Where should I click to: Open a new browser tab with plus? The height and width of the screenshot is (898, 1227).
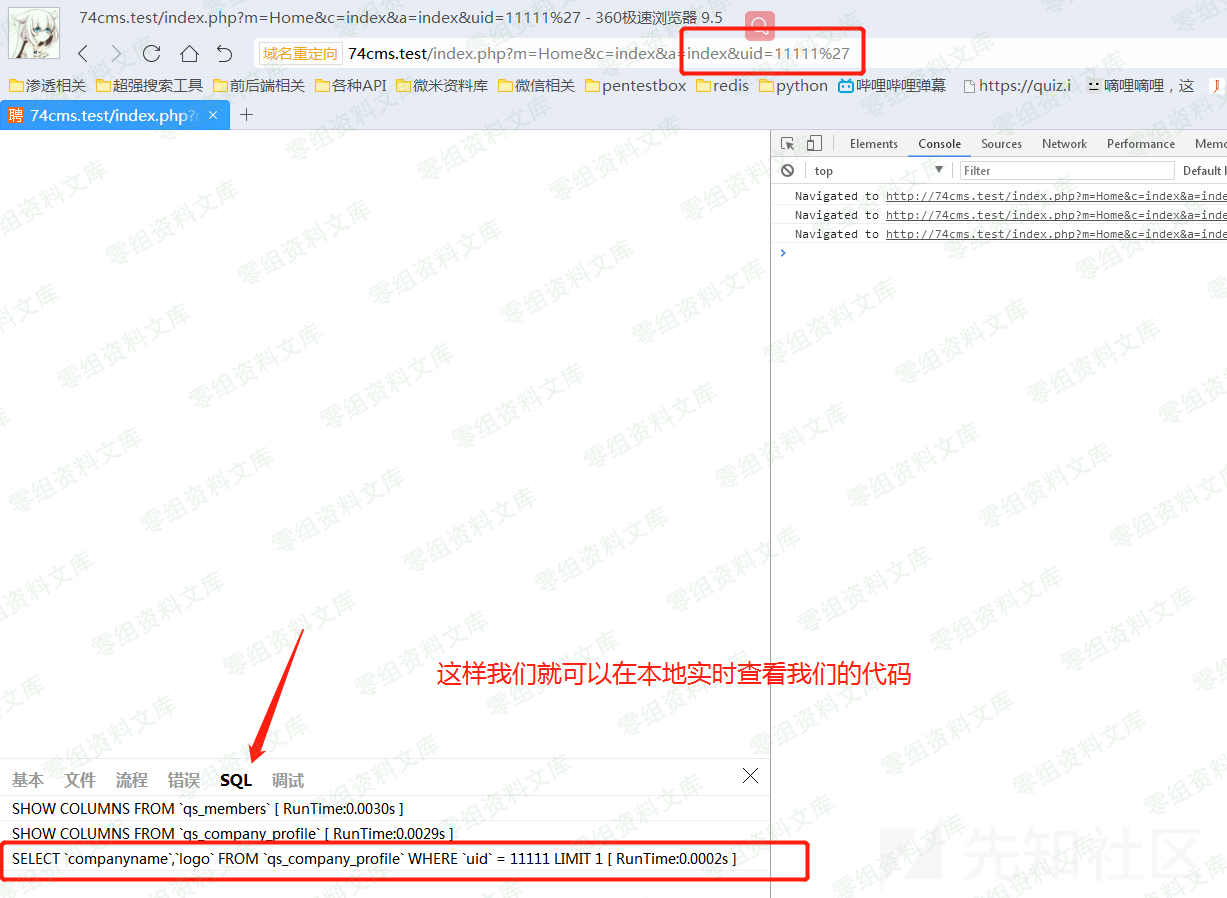pyautogui.click(x=247, y=115)
